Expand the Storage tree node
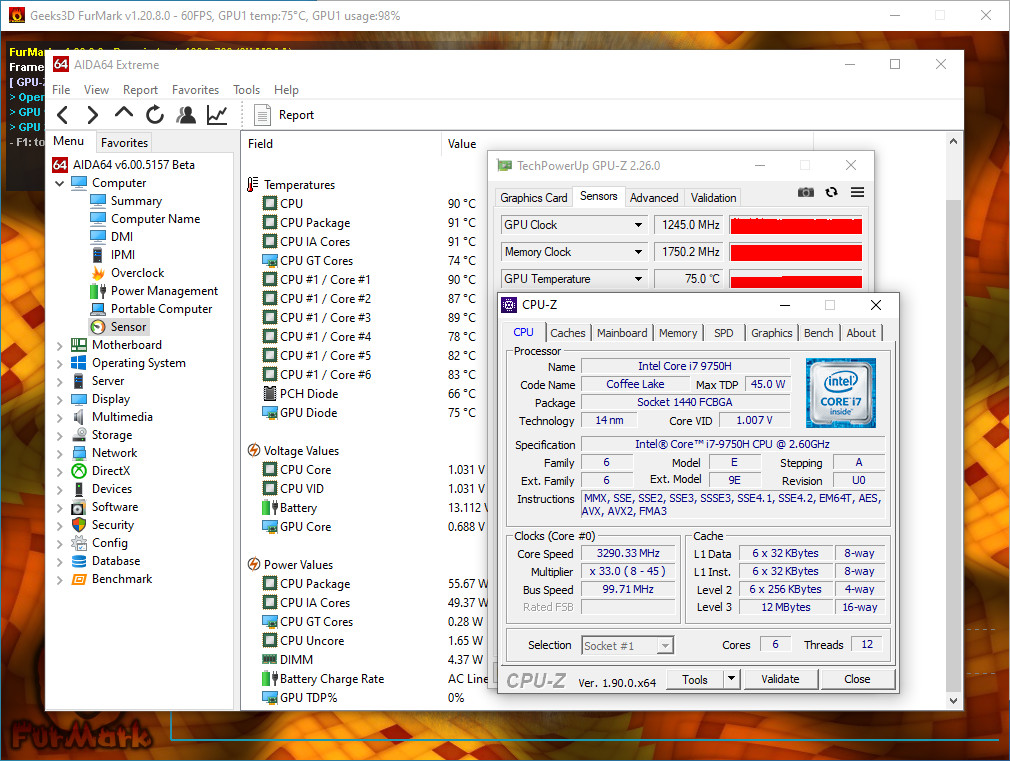Viewport: 1010px width, 761px height. pyautogui.click(x=60, y=436)
